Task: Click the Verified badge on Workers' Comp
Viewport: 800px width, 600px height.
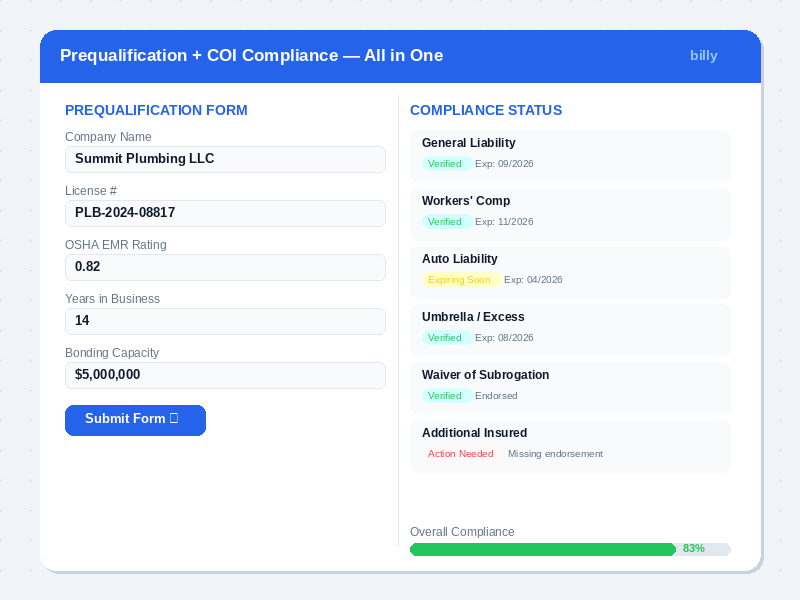Action: tap(446, 221)
